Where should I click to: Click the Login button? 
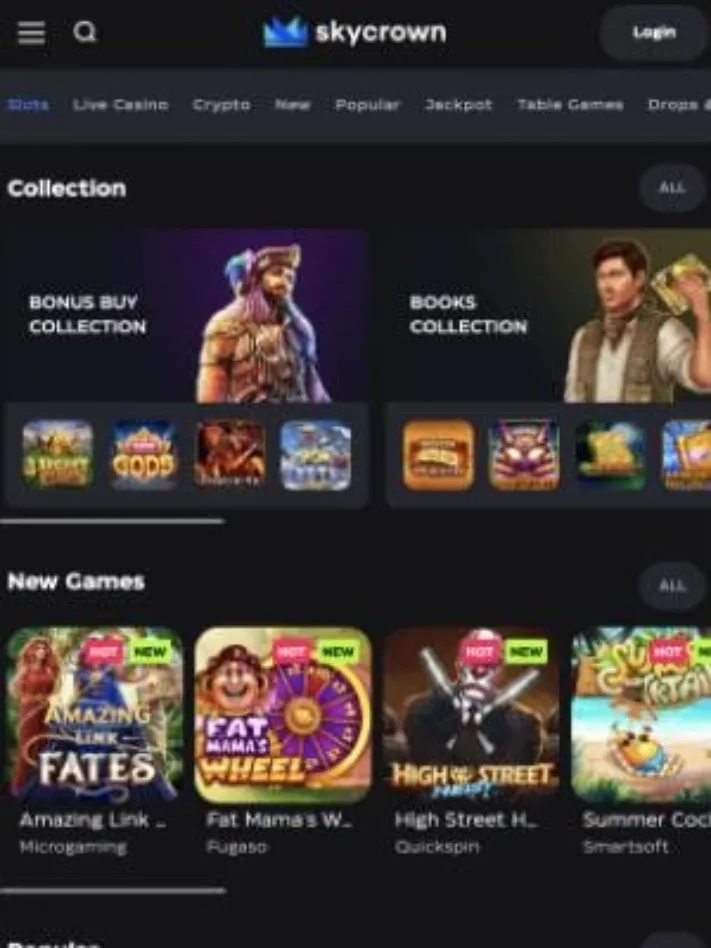(654, 32)
